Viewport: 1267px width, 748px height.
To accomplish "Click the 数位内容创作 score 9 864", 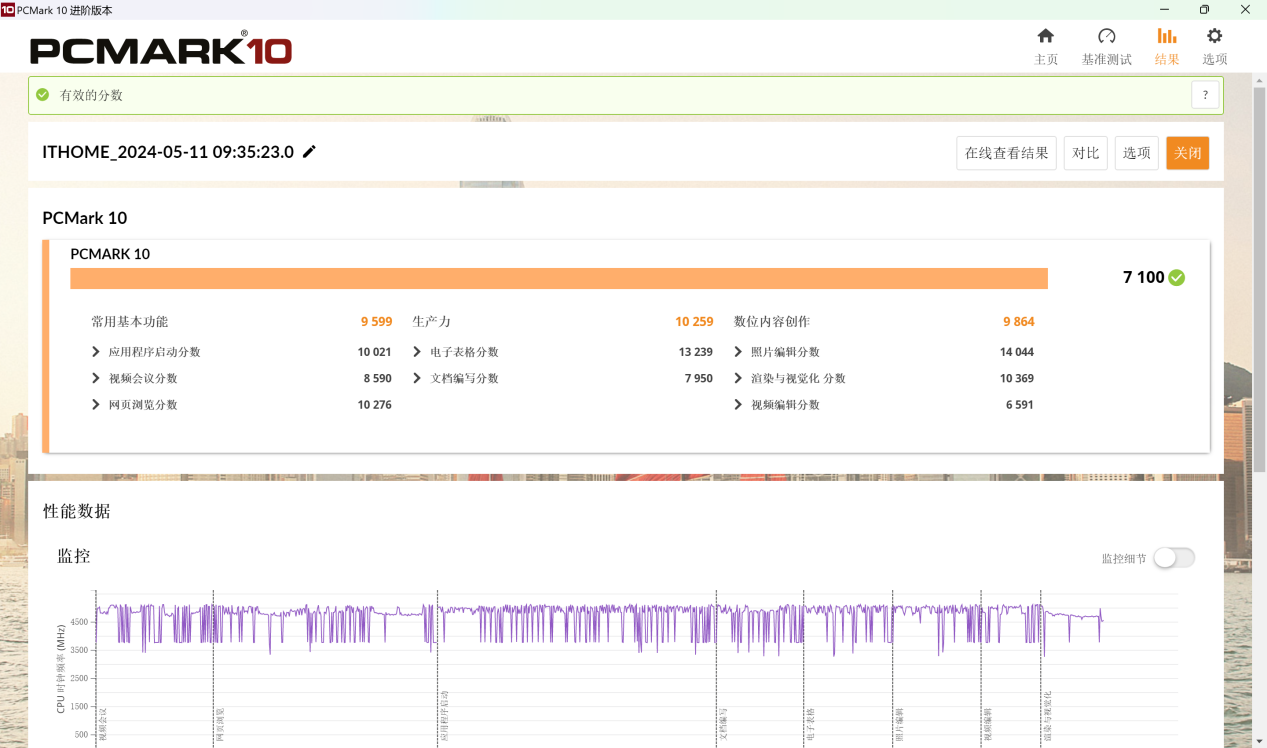I will (1019, 322).
